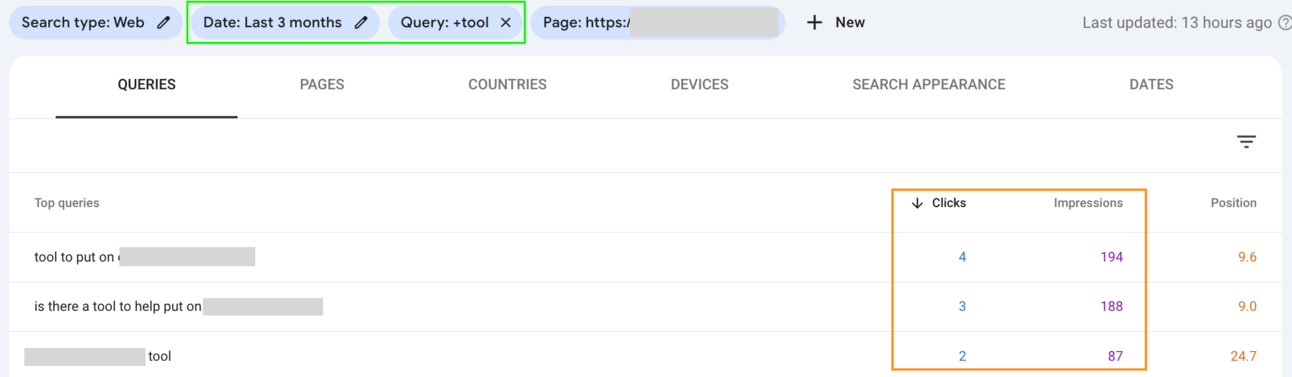Sort the table by Position column
Viewport: 1292px width, 377px height.
click(1233, 203)
